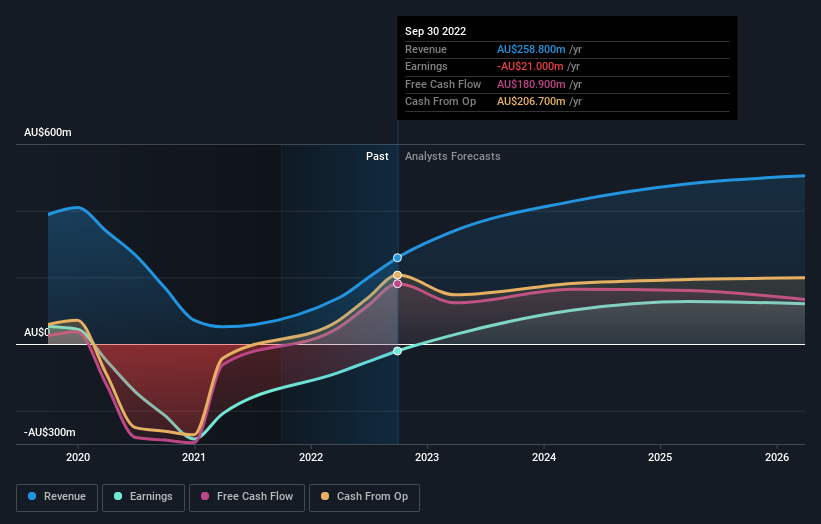
Task: Click the AU$206.700m cash from op value
Action: tap(531, 102)
